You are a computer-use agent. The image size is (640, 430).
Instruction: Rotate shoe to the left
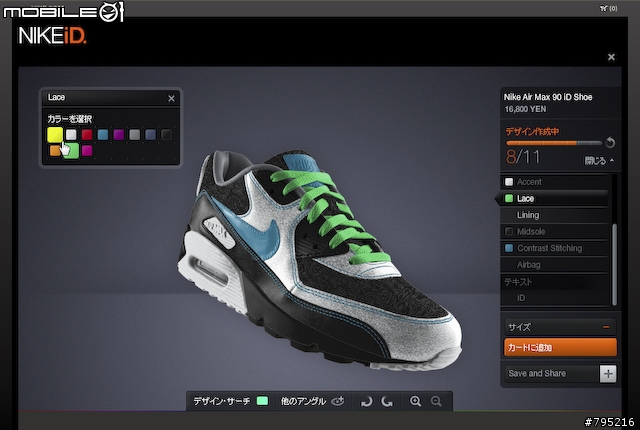coord(366,402)
